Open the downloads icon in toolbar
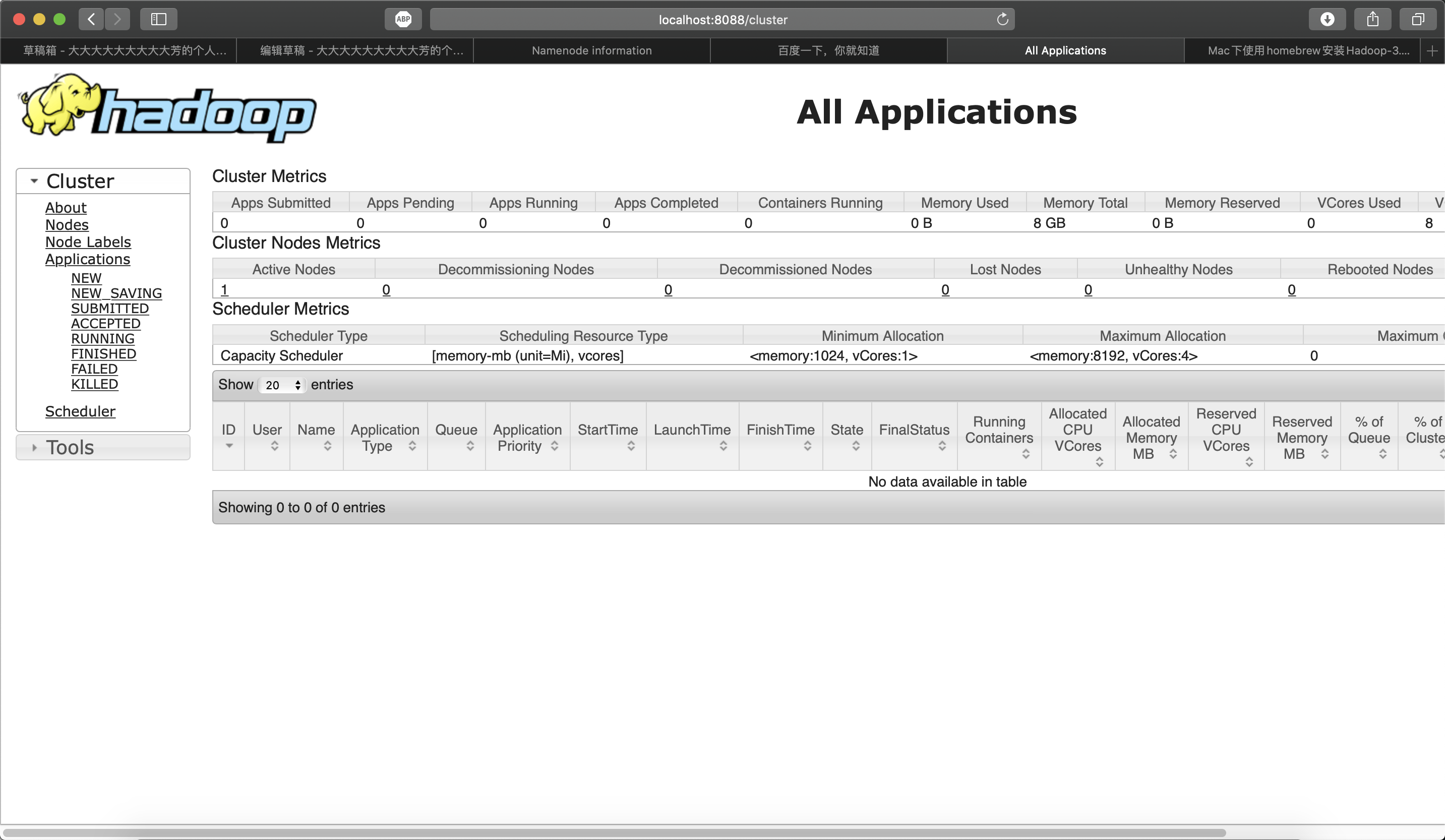 click(1327, 20)
